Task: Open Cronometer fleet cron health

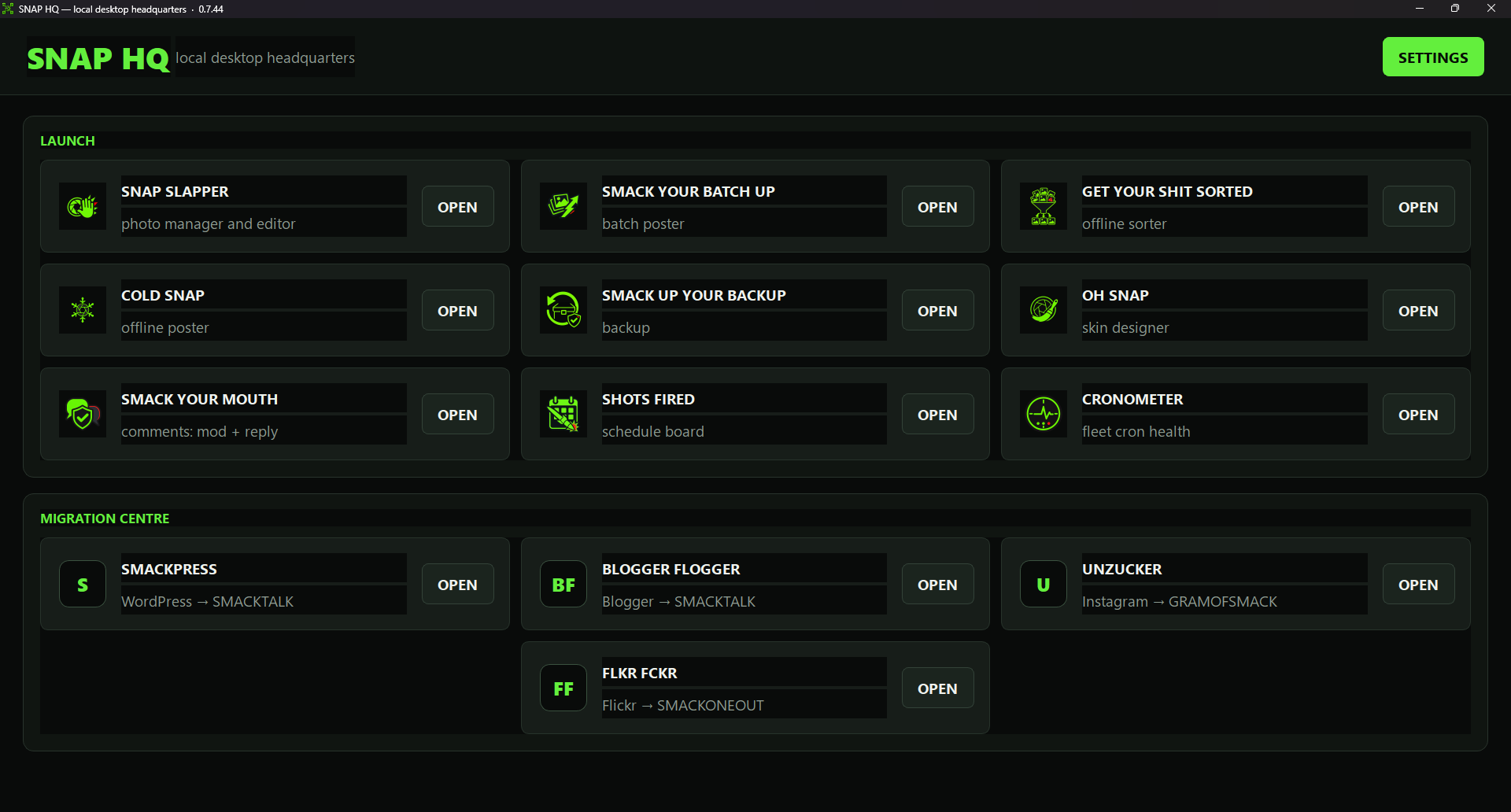Action: coord(1418,414)
